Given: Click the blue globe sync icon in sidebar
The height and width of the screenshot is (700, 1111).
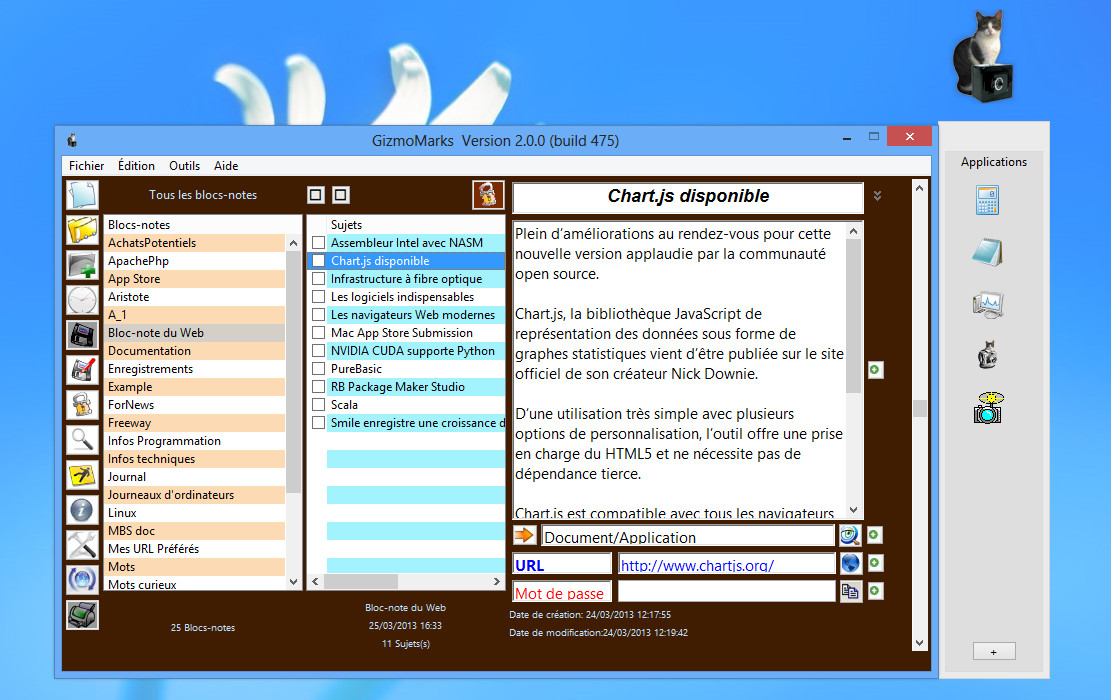Looking at the screenshot, I should point(82,580).
